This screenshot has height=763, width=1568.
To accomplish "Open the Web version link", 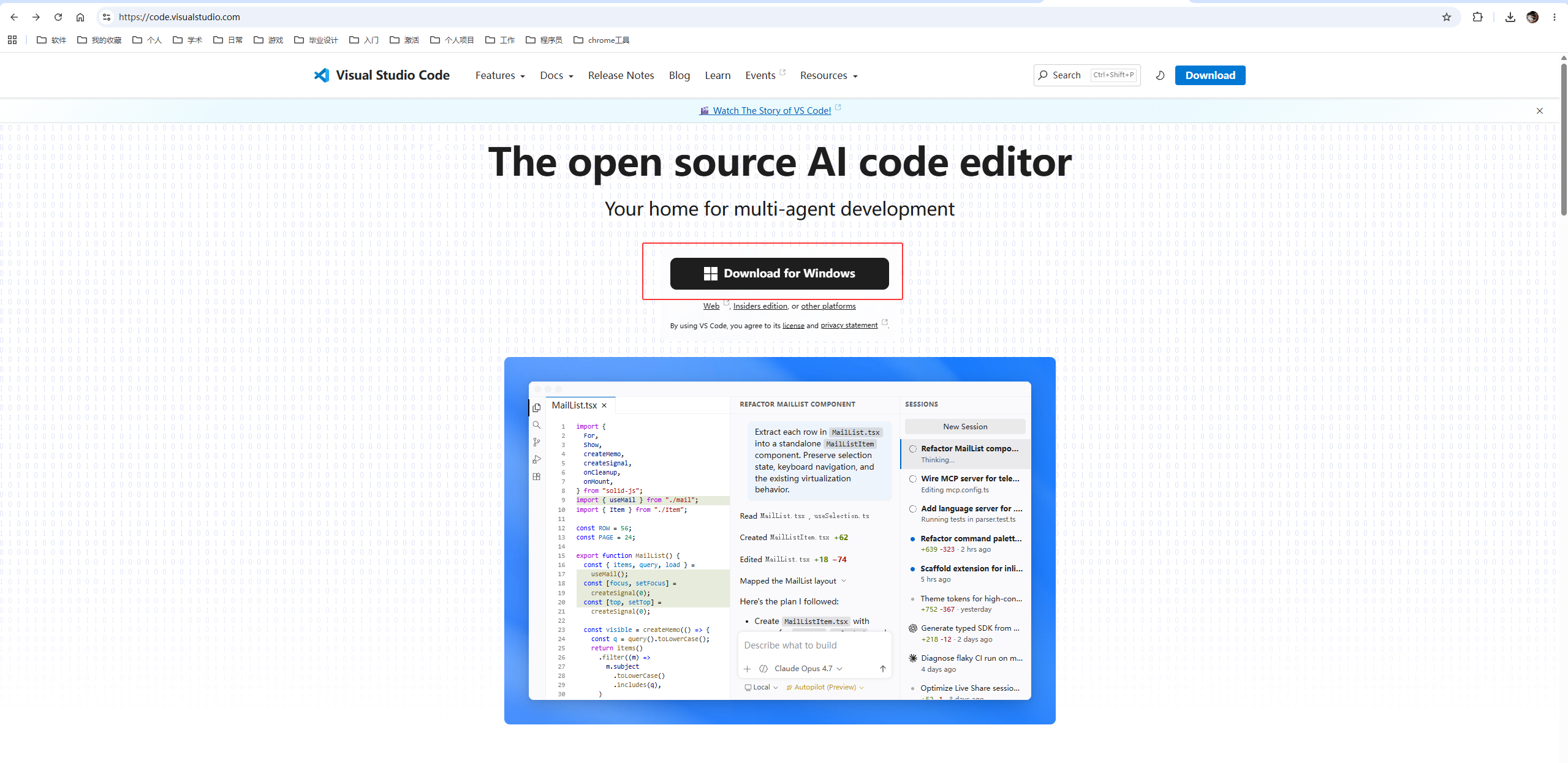I will tap(711, 306).
